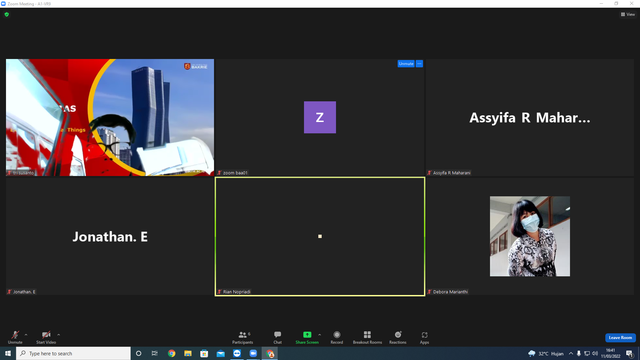Image resolution: width=640 pixels, height=360 pixels.
Task: Open video options arrow beside Start Video
Action: click(59, 335)
